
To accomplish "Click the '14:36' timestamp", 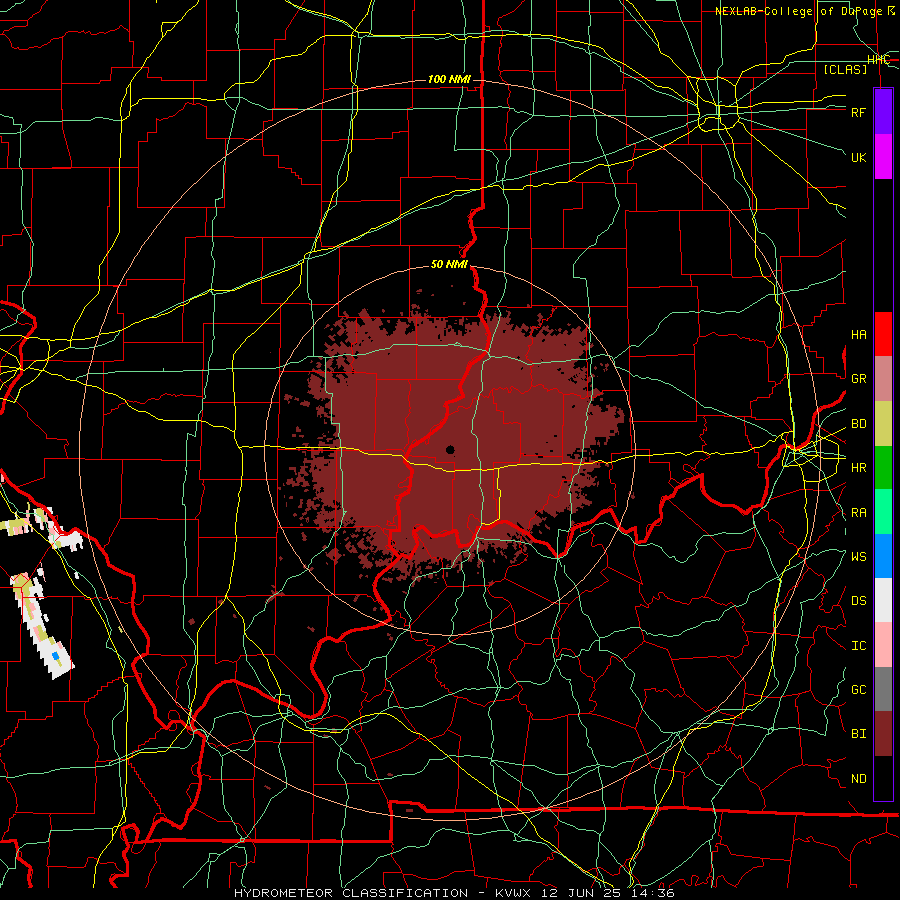I will tap(655, 893).
